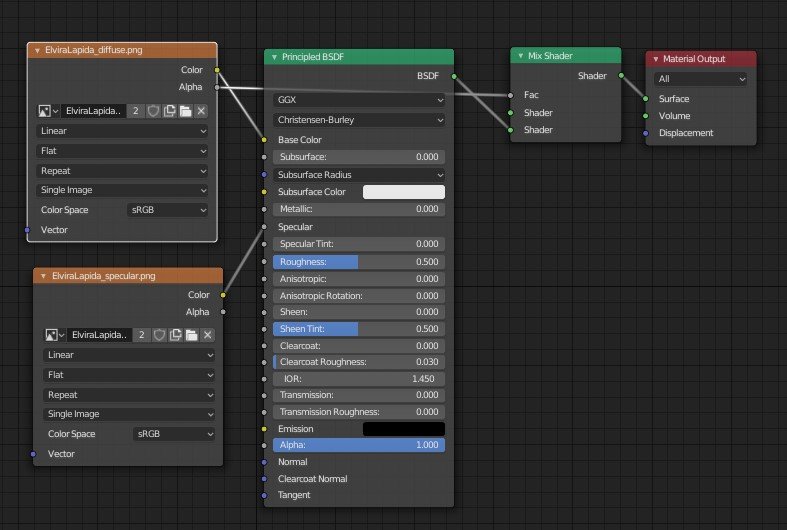Click the Subsurface Color white swatch
This screenshot has height=530, width=787.
[x=403, y=191]
